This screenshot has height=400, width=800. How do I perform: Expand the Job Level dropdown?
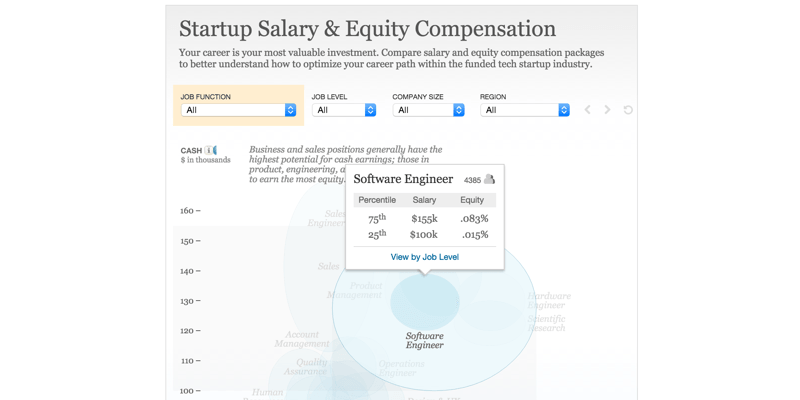point(344,110)
